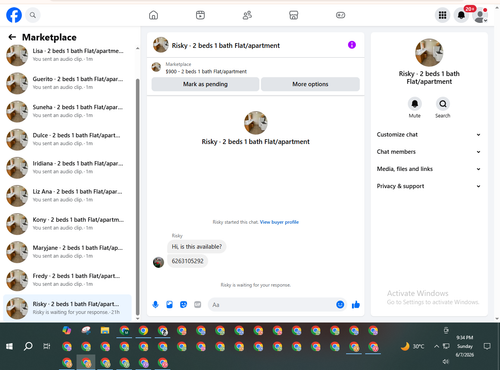Open the Iridiana conversation
Viewport: 500px width, 370px height.
(x=67, y=167)
